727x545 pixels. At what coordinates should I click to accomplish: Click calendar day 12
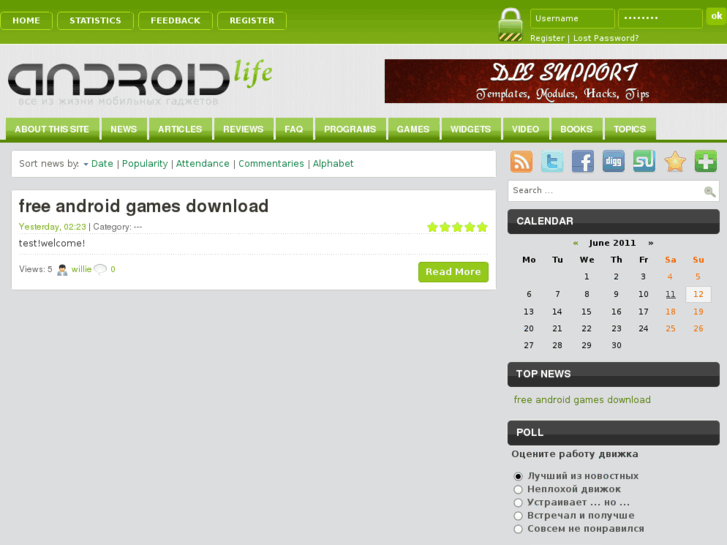(x=698, y=294)
